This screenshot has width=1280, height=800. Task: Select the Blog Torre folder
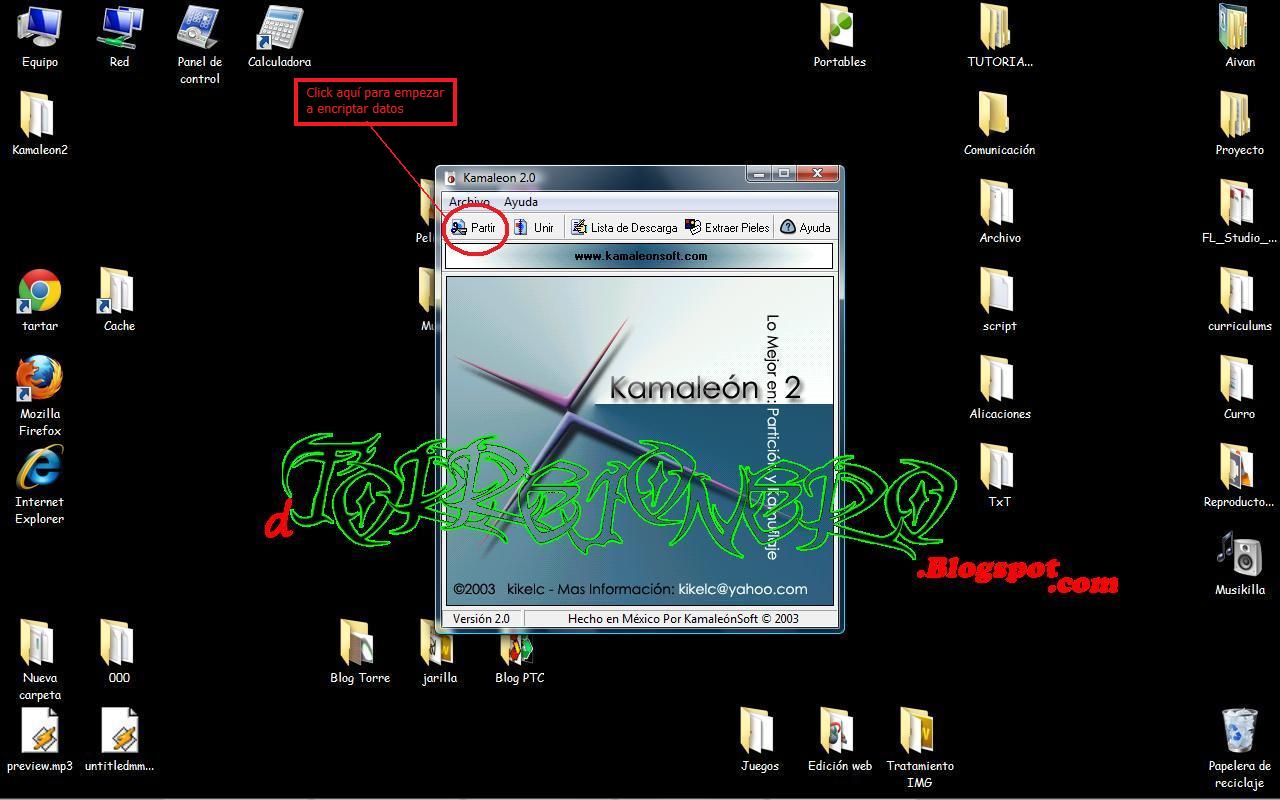[x=360, y=653]
